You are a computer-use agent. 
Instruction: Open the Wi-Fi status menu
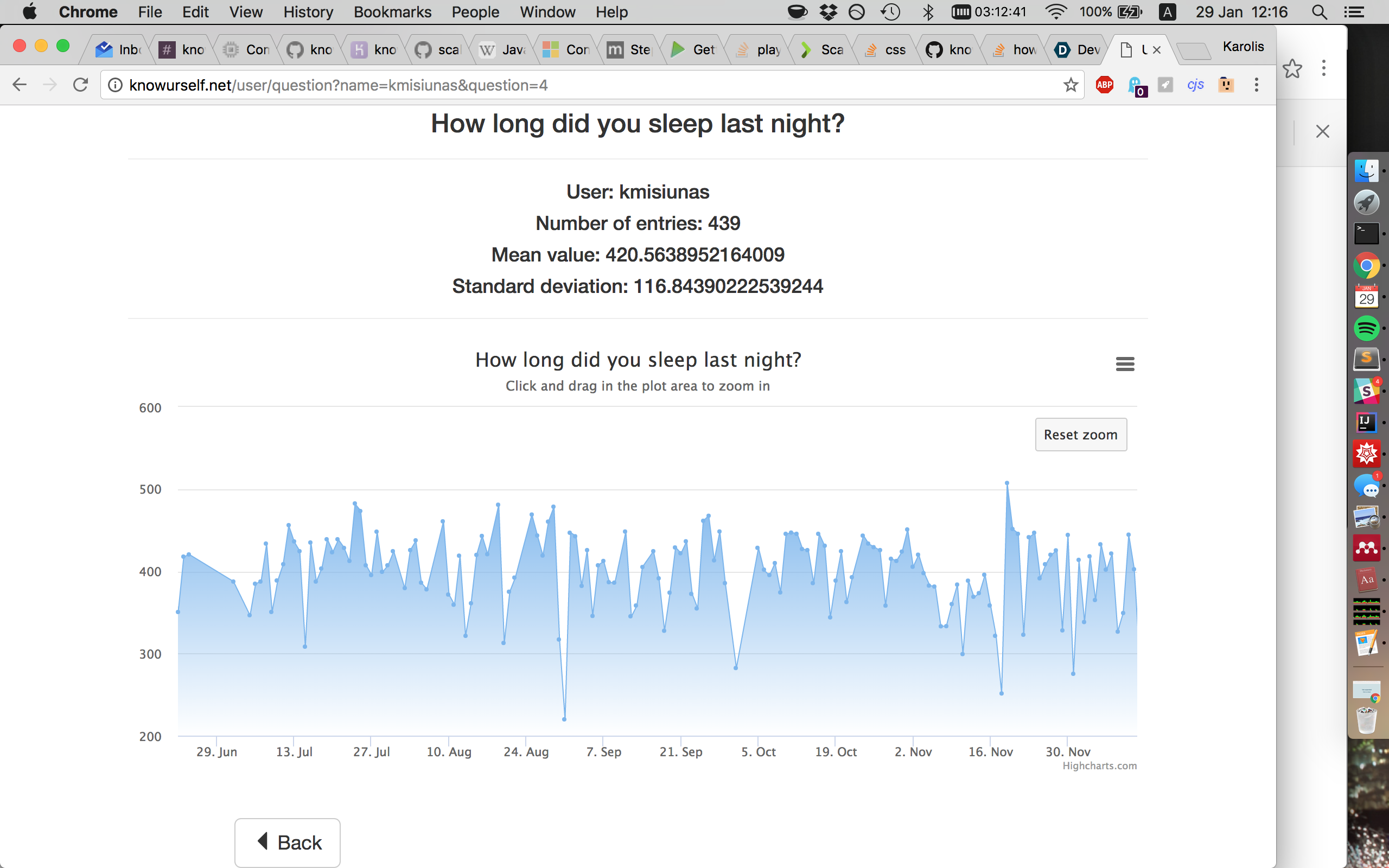[1055, 12]
